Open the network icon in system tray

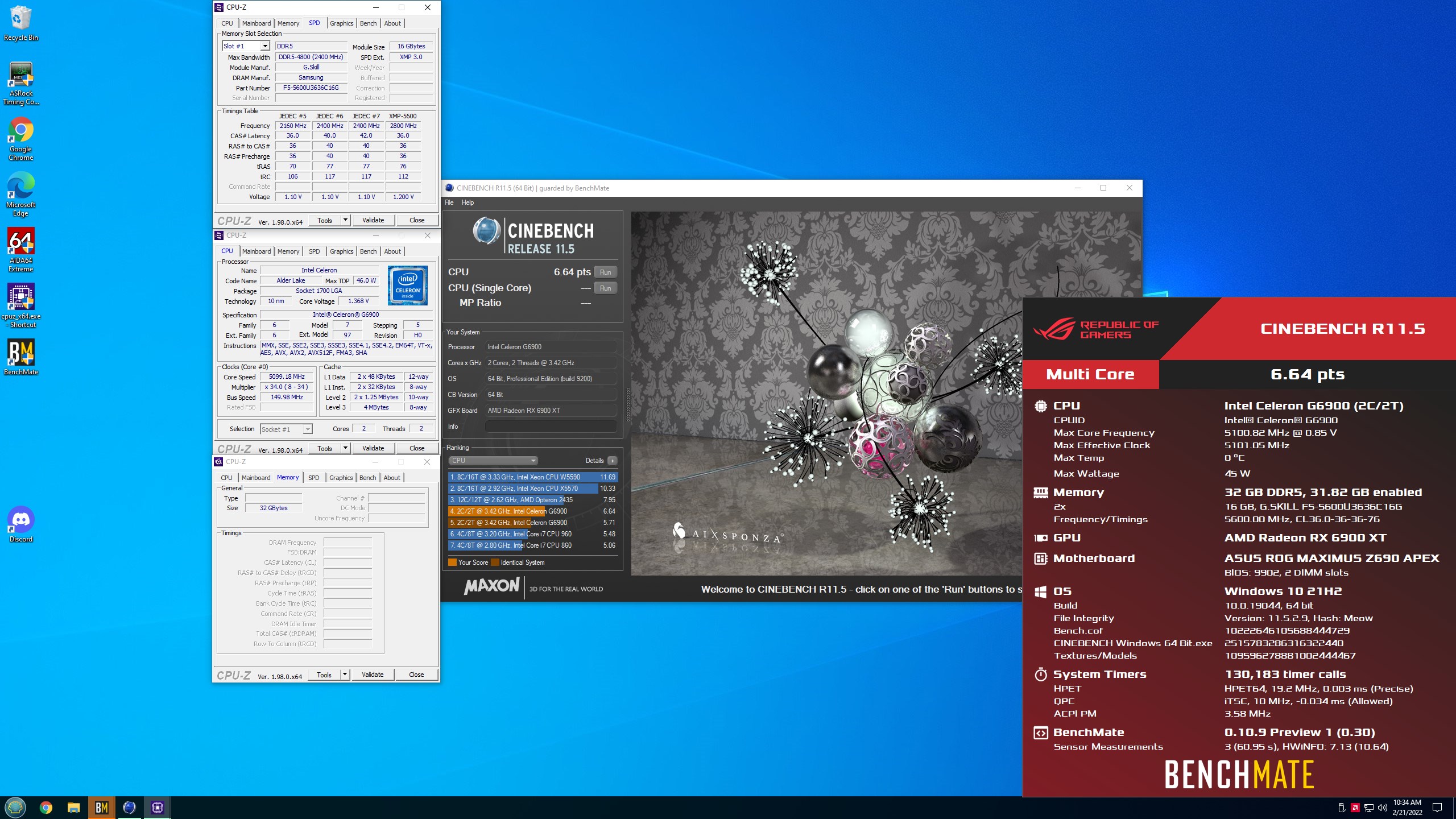pyautogui.click(x=1368, y=808)
